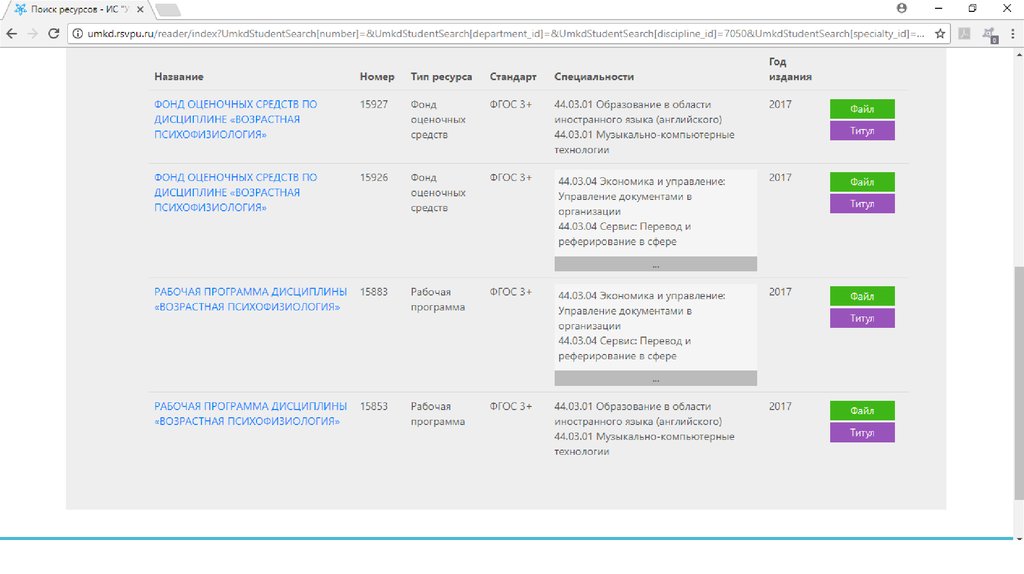Click the number cell 15883
This screenshot has height=574, width=1024.
(x=374, y=292)
